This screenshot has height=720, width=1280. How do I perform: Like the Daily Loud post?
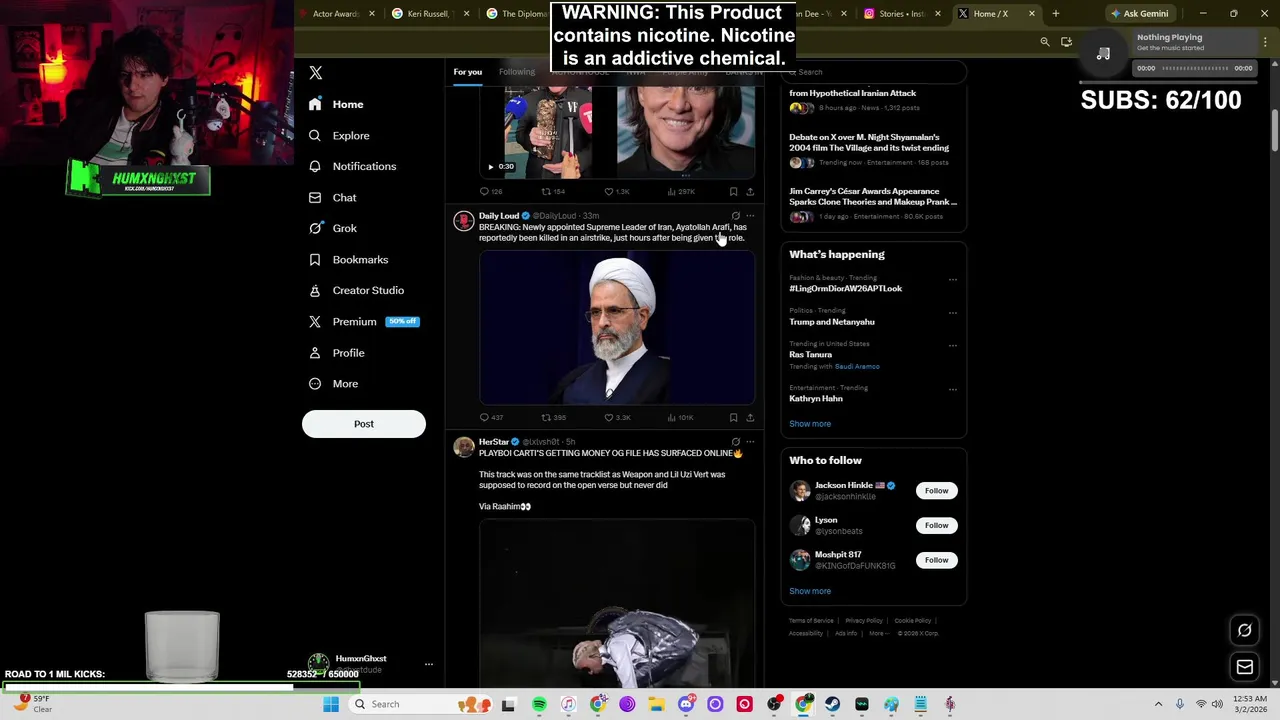coord(617,418)
